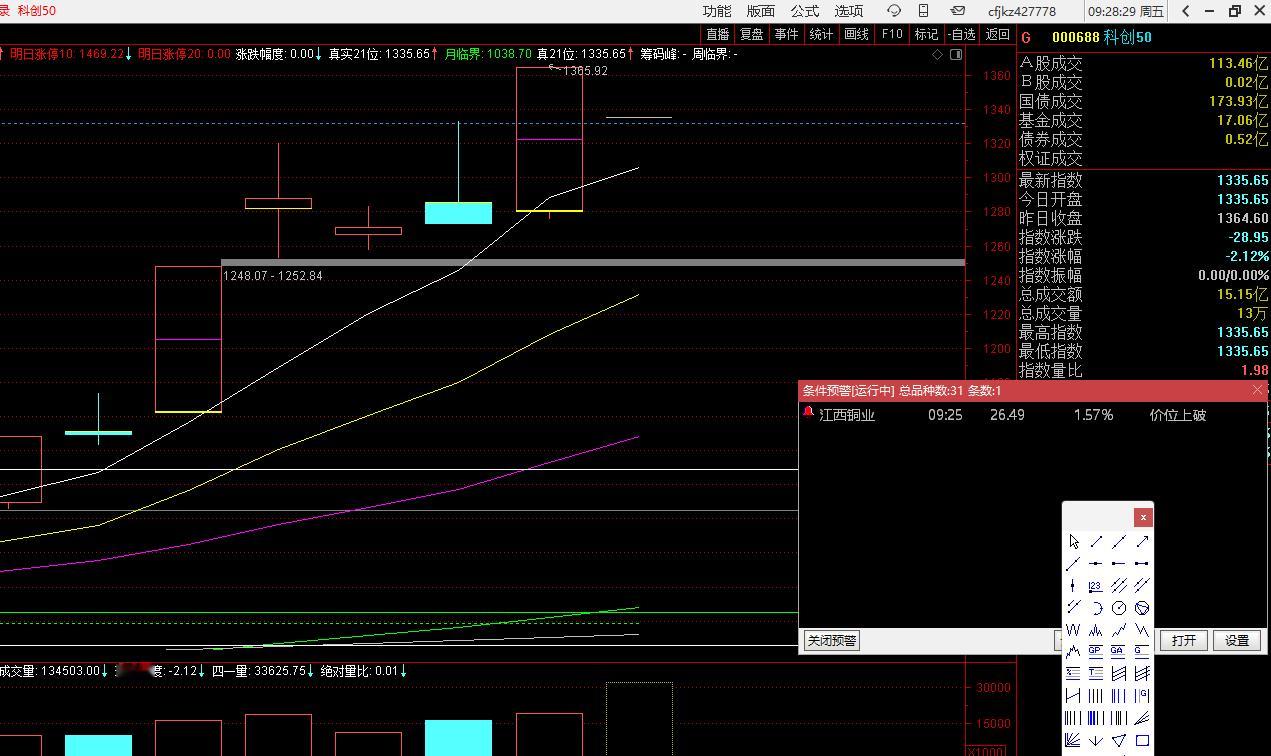Click the 标记 toolbar button
Image resolution: width=1271 pixels, height=756 pixels.
926,34
